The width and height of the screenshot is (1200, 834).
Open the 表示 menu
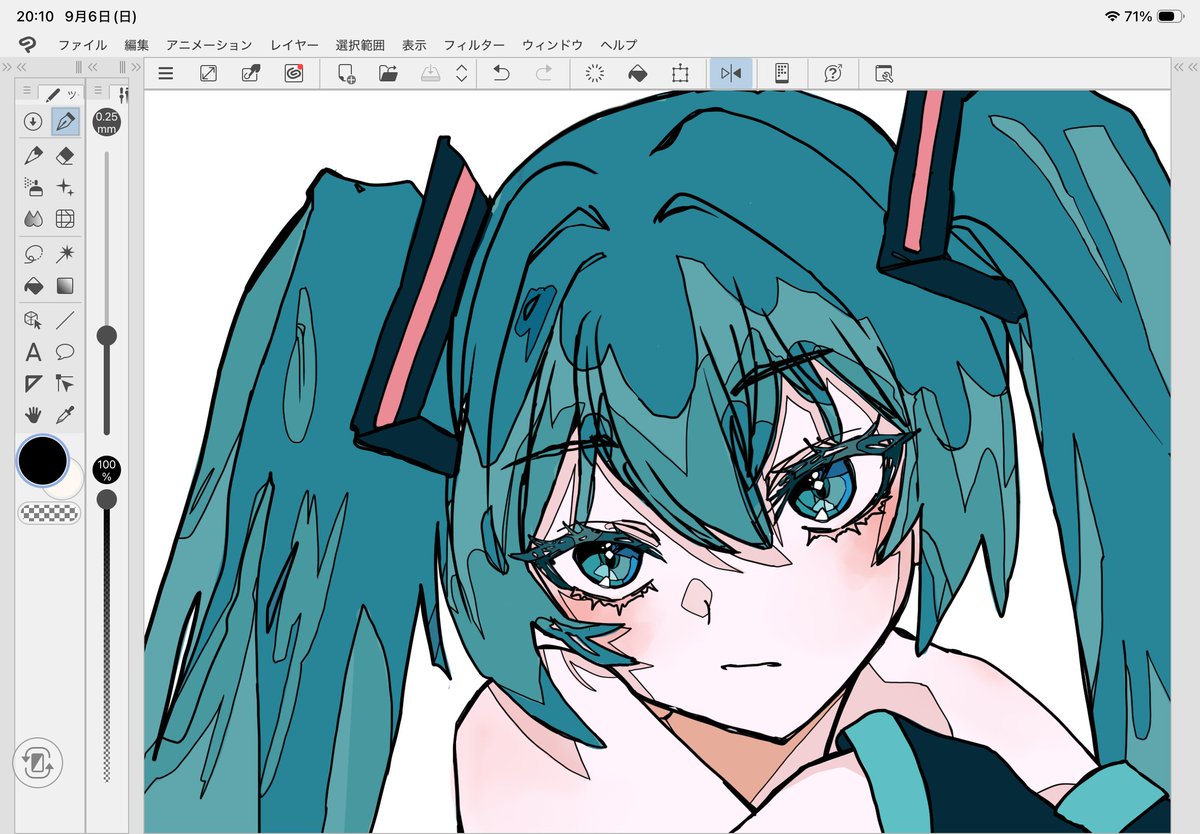414,45
